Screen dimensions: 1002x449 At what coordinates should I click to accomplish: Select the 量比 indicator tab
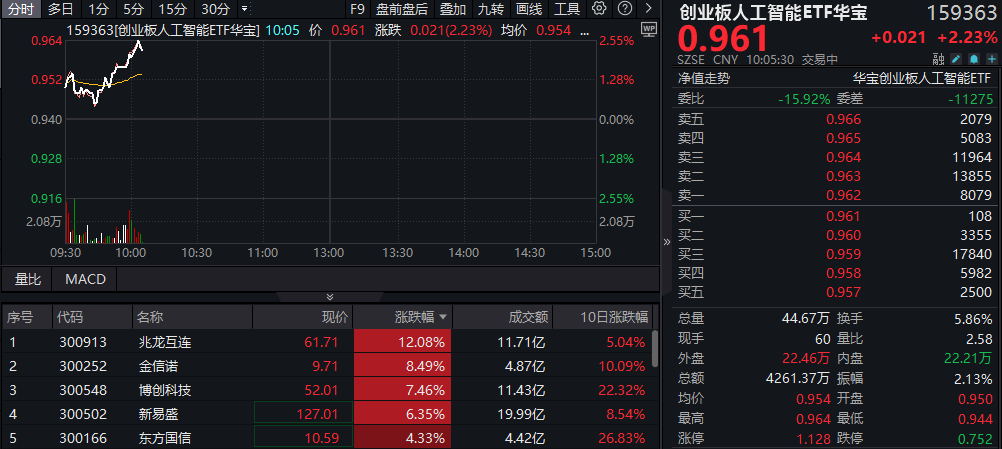(27, 279)
